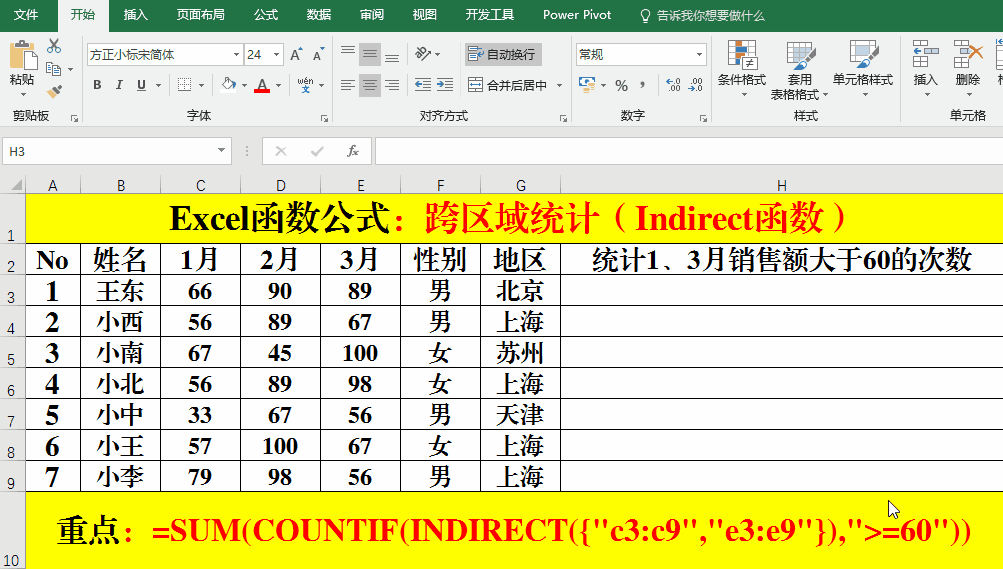Click the percent style icon
Image resolution: width=1003 pixels, height=569 pixels.
[622, 86]
